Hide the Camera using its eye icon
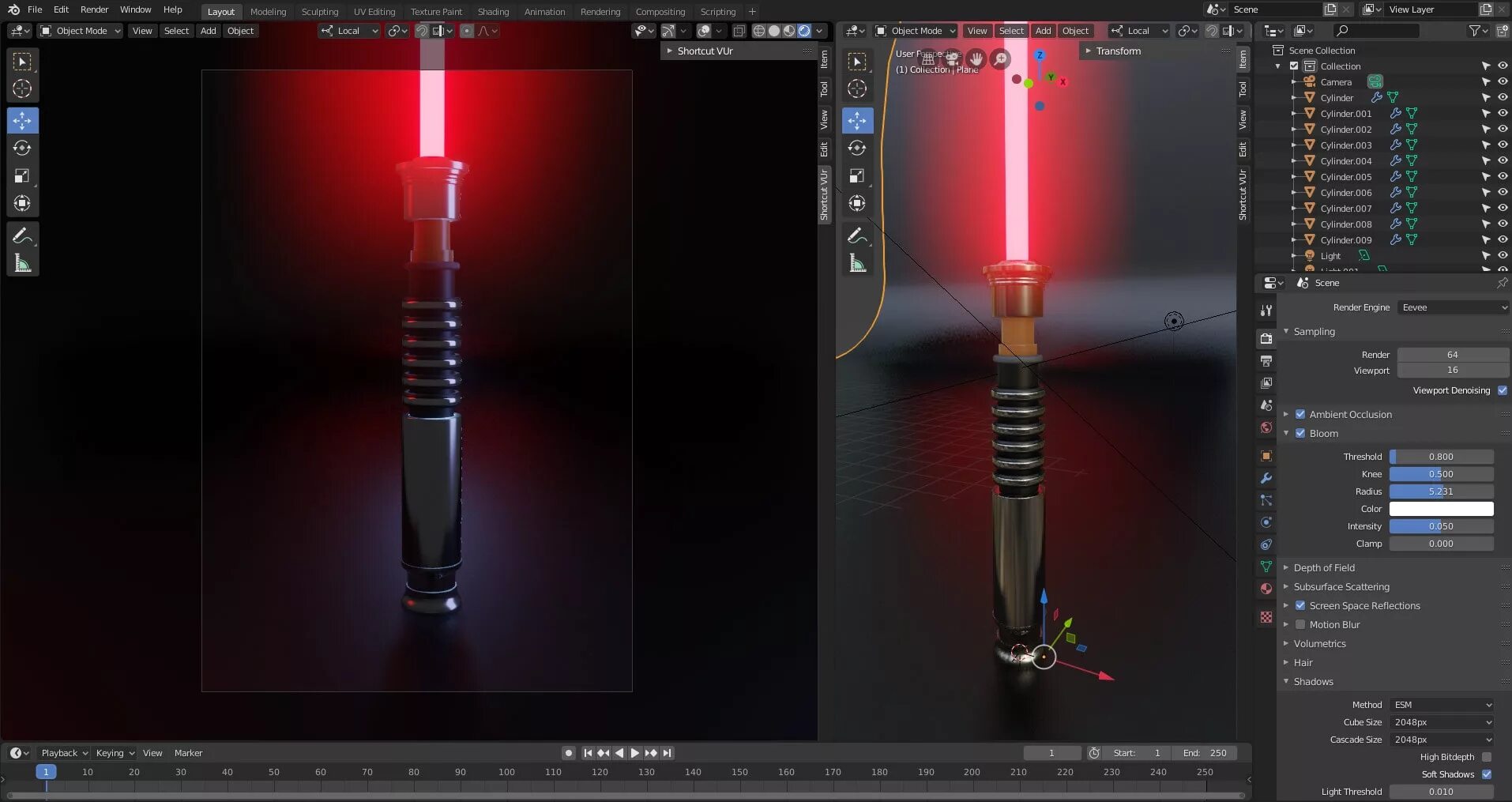The height and width of the screenshot is (802, 1512). click(x=1503, y=81)
